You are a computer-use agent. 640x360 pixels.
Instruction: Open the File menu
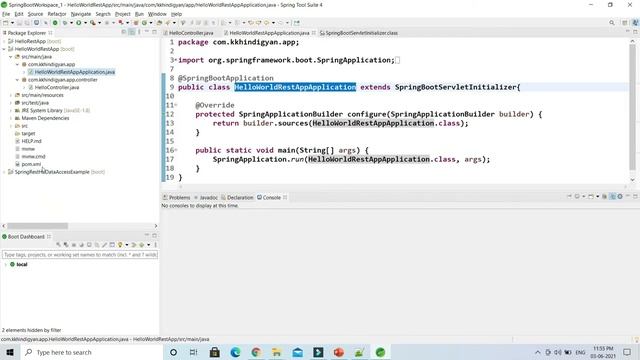pyautogui.click(x=6, y=14)
